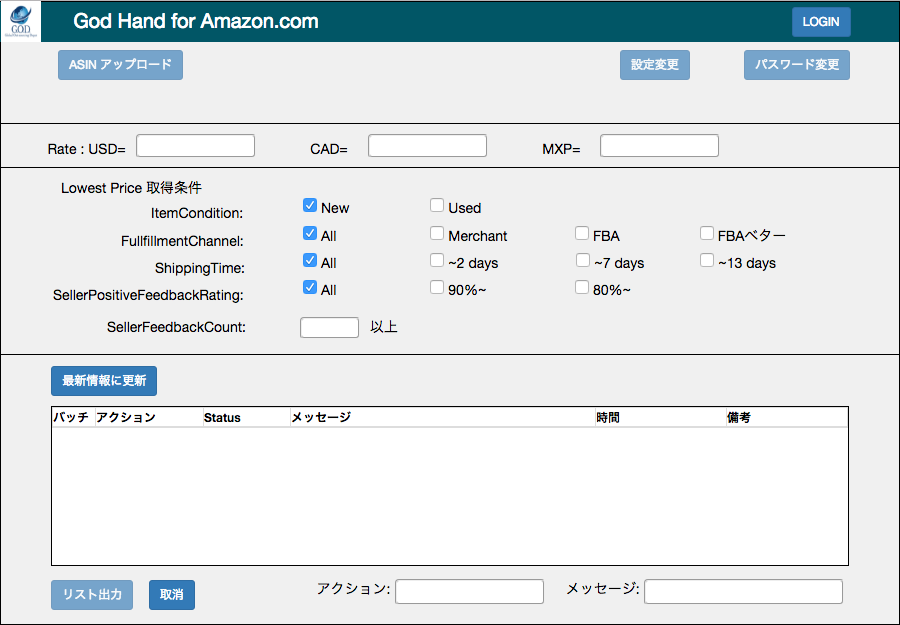Uncheck All for SellerPositiveFeedbackRating

point(310,287)
